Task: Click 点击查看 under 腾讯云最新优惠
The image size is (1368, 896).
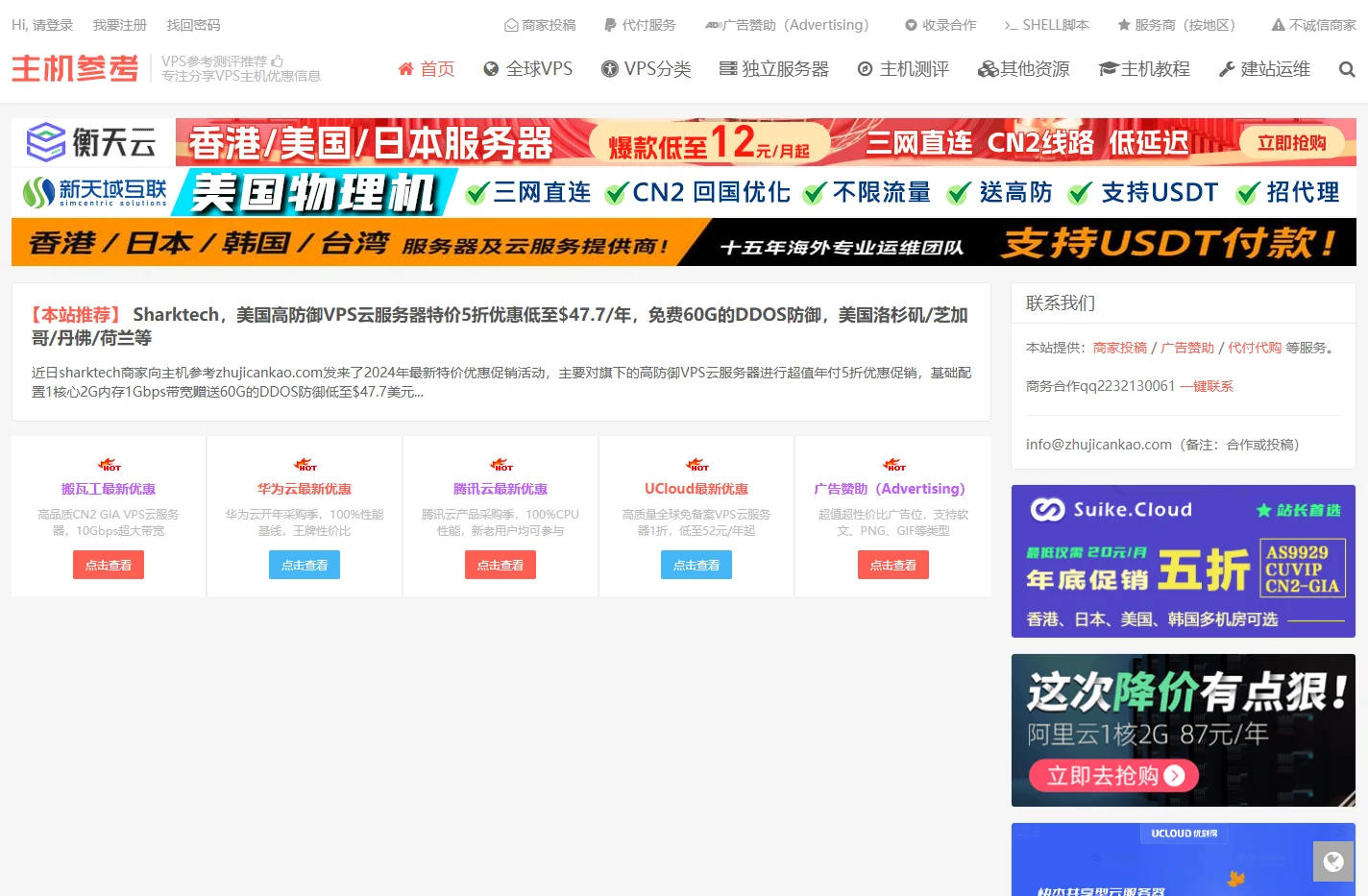Action: pyautogui.click(x=501, y=565)
